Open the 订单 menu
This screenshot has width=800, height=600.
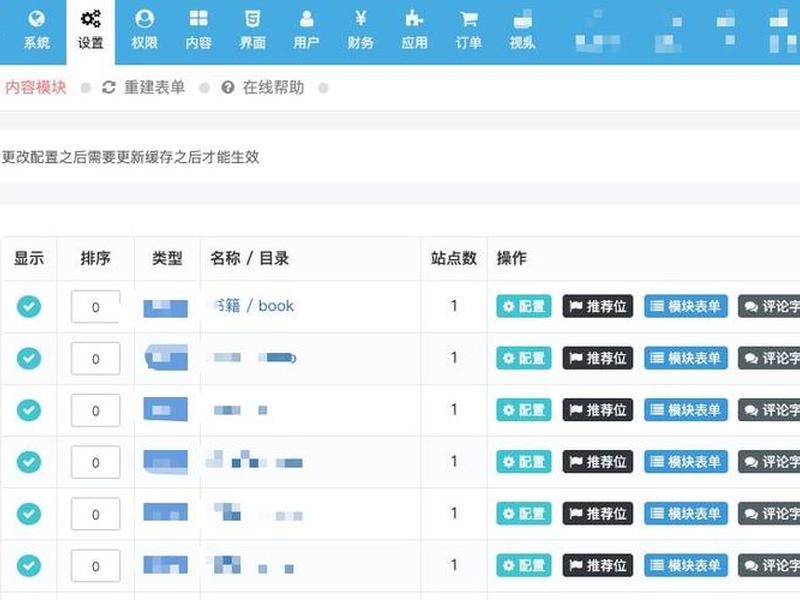tap(468, 31)
